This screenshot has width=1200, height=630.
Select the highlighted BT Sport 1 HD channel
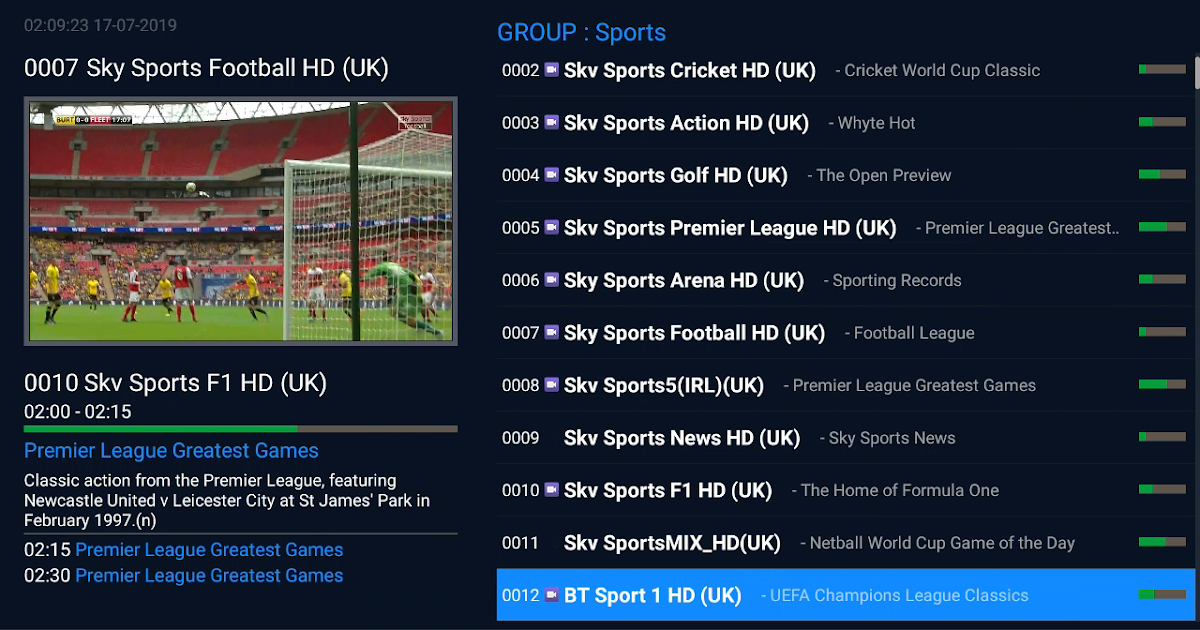[x=846, y=595]
